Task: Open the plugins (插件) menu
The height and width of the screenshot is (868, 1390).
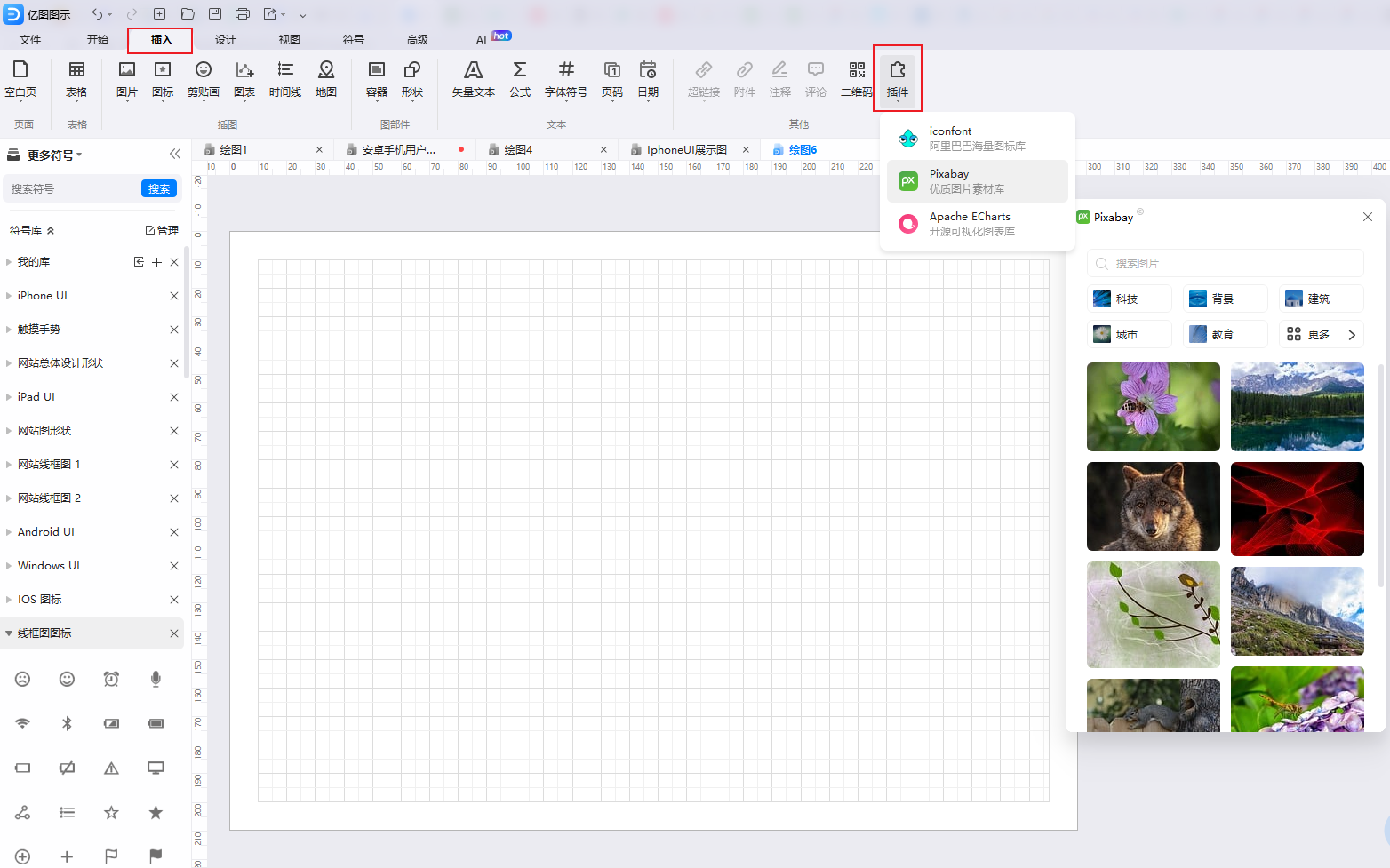Action: (x=898, y=79)
